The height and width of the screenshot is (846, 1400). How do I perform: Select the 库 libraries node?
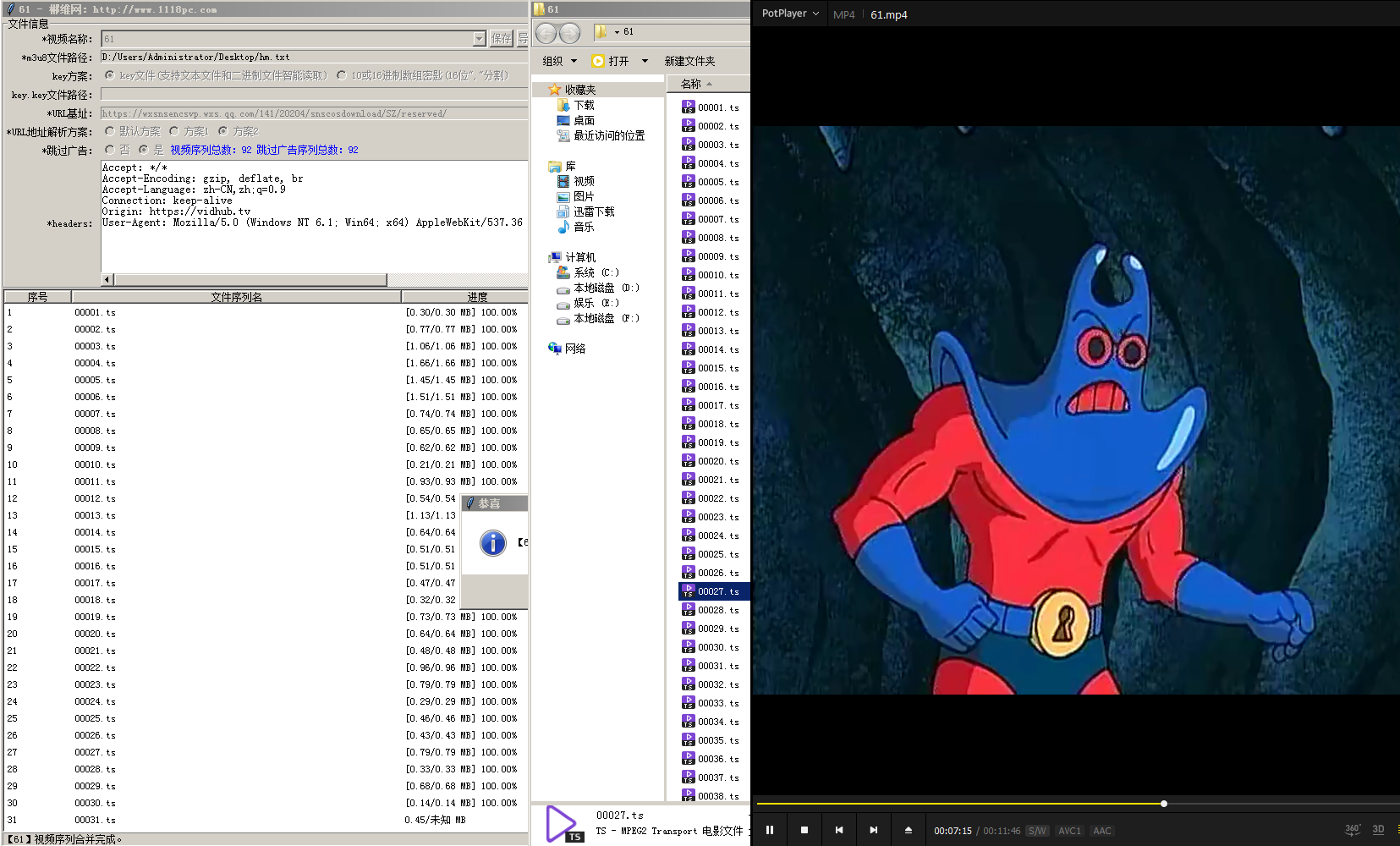[562, 166]
